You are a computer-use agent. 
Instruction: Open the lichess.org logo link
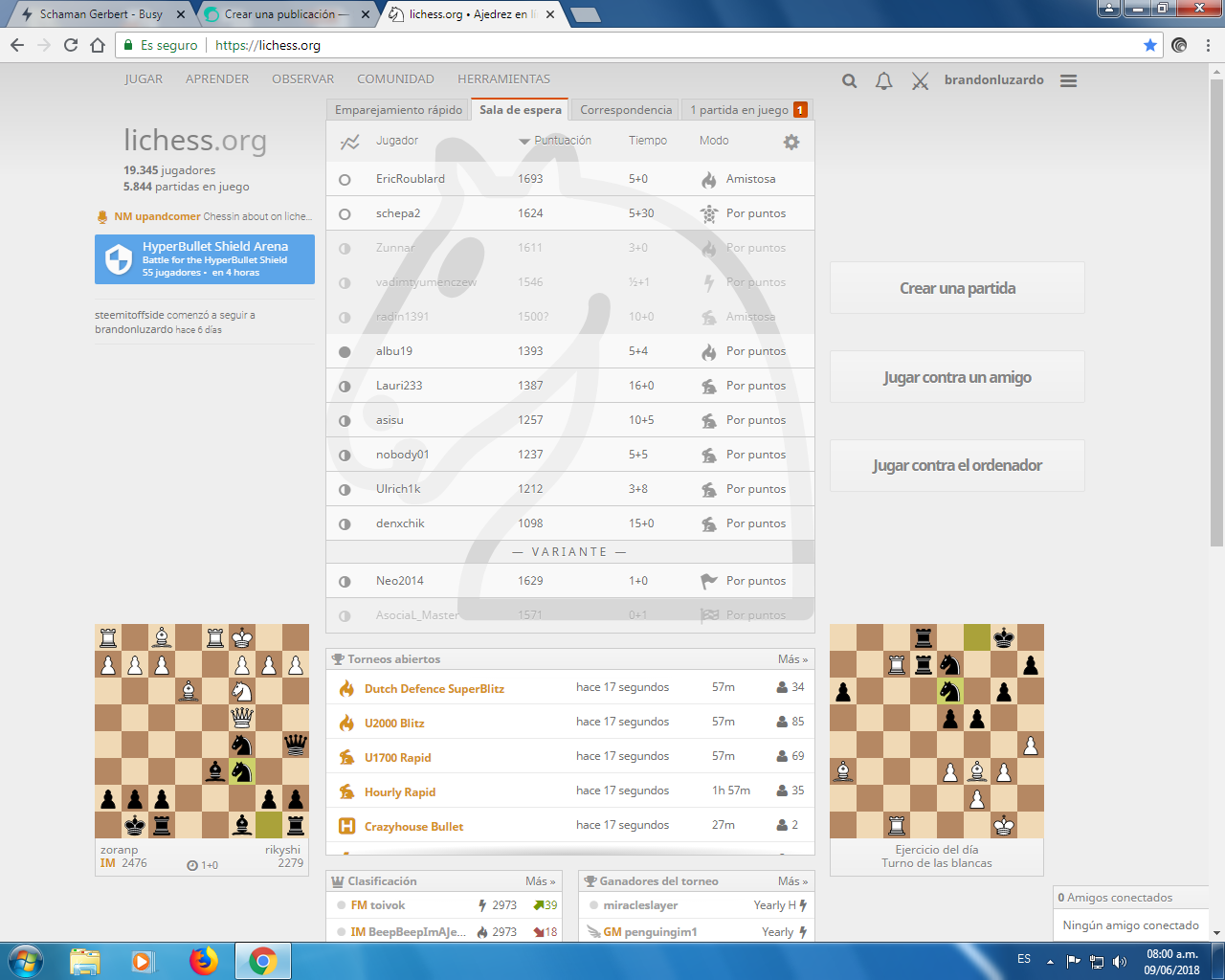[195, 141]
